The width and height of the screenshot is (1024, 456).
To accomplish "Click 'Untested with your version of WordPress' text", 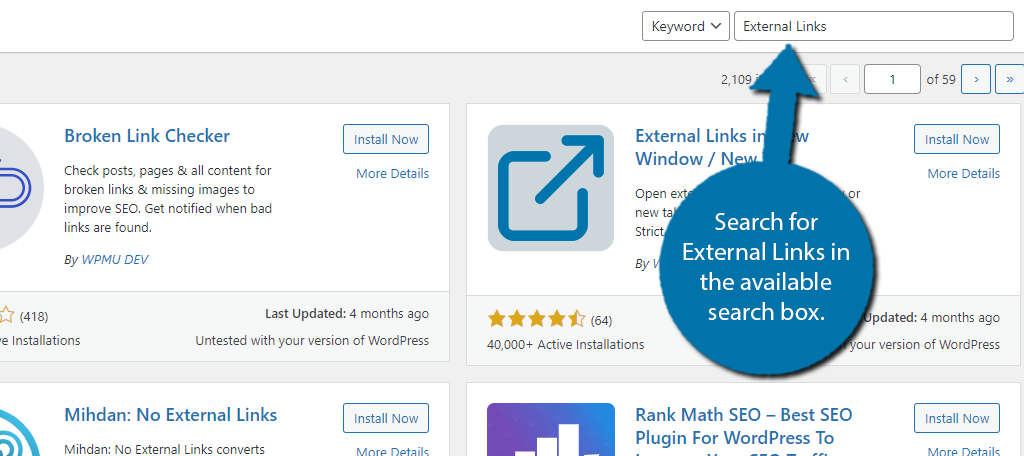I will [x=312, y=340].
